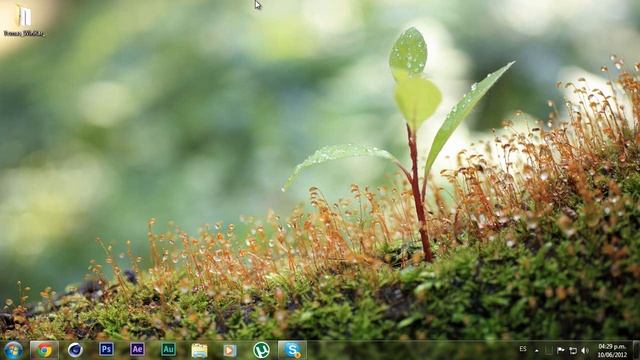
Task: Launch Adobe After Effects from the taskbar
Action: [x=137, y=349]
